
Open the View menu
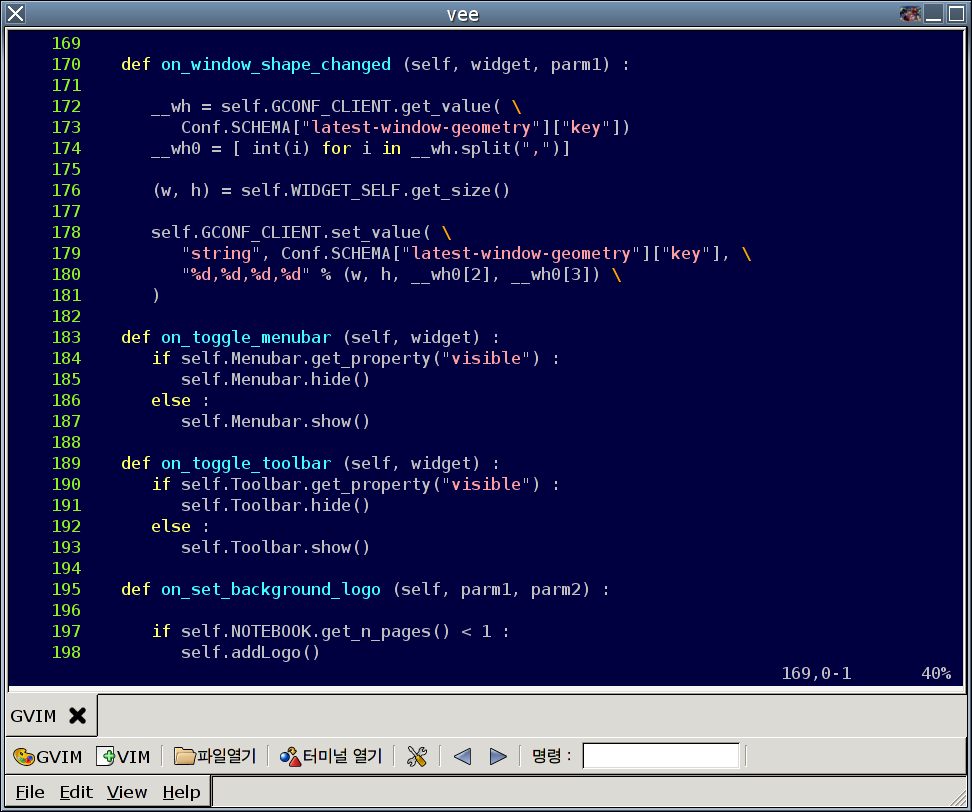point(127,792)
